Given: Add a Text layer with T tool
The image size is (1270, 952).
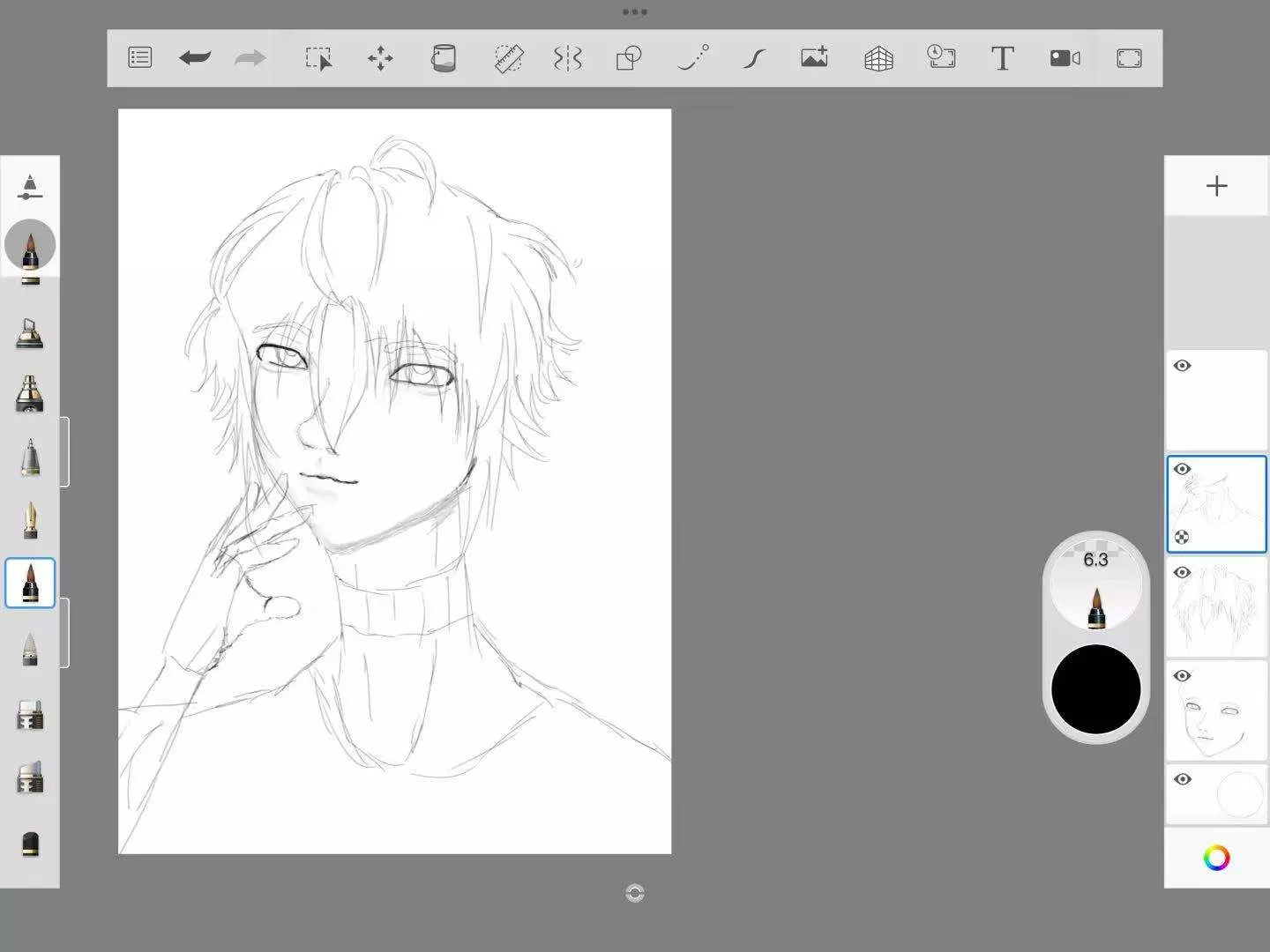Looking at the screenshot, I should [x=1002, y=58].
